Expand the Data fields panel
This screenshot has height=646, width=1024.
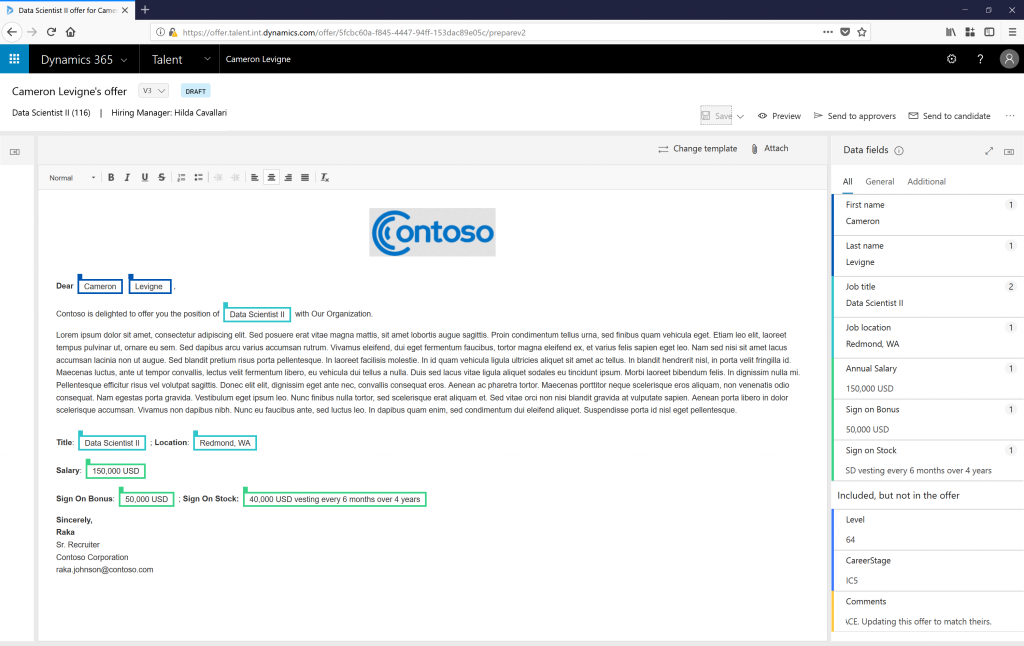tap(989, 151)
